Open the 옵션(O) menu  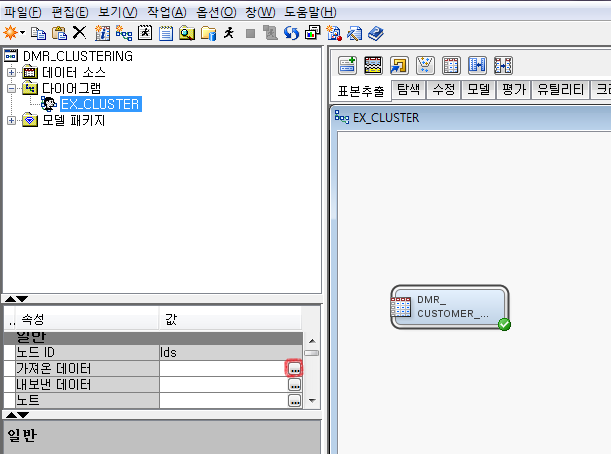tap(216, 12)
